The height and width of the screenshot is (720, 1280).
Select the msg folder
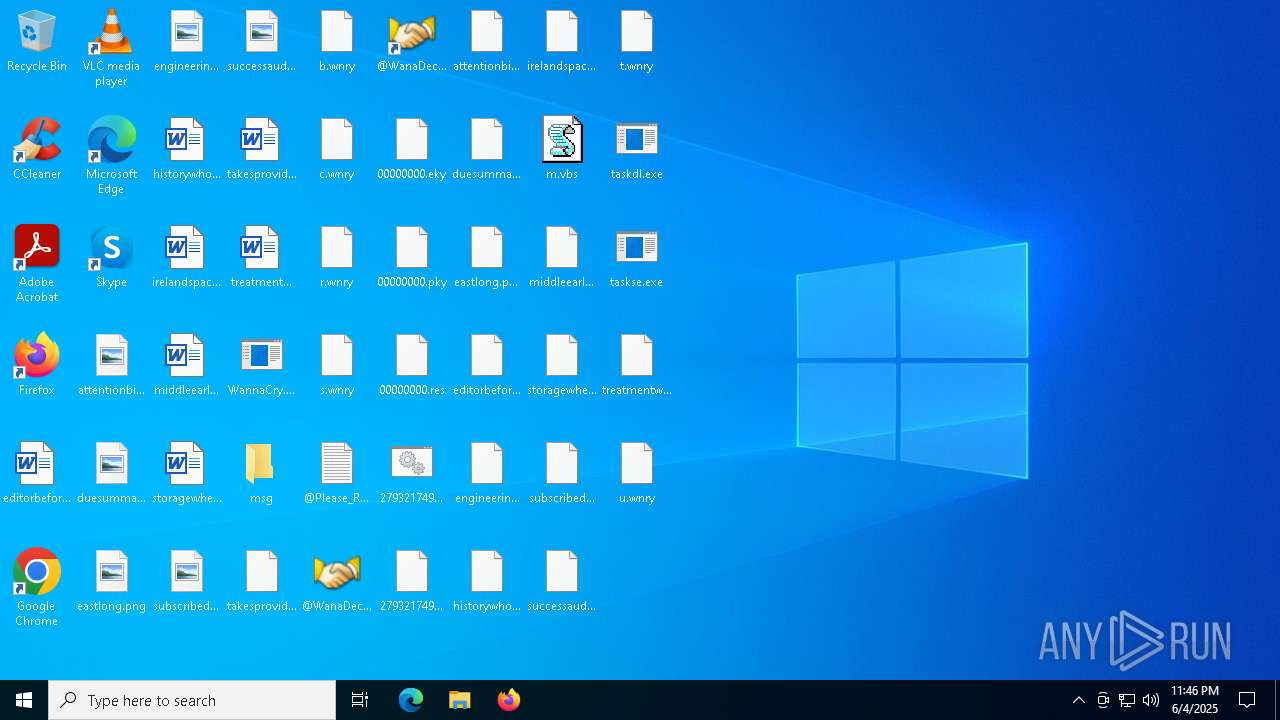[262, 474]
